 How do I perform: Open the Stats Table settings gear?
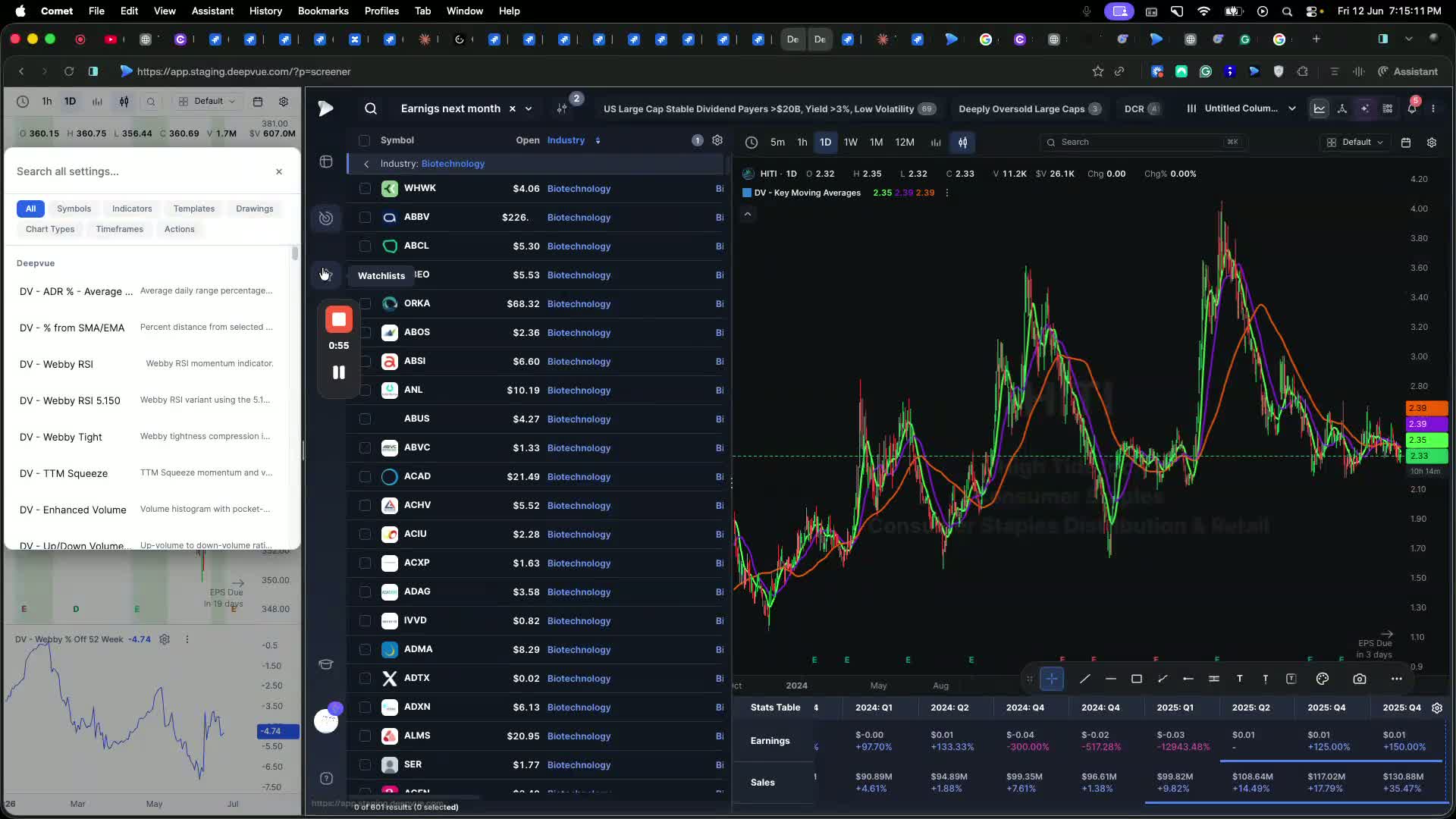(1437, 708)
